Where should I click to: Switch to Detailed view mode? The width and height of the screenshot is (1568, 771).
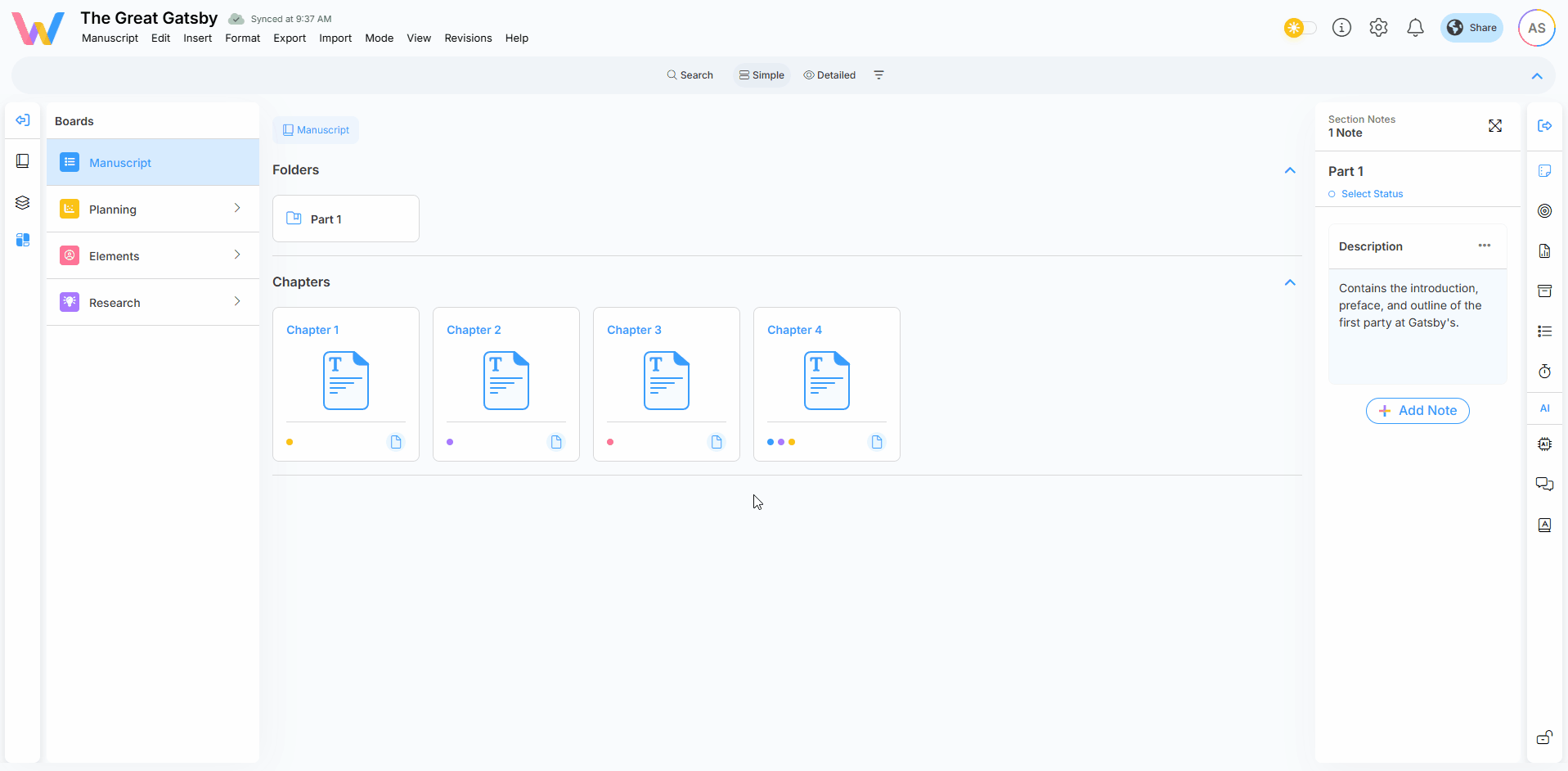tap(829, 75)
